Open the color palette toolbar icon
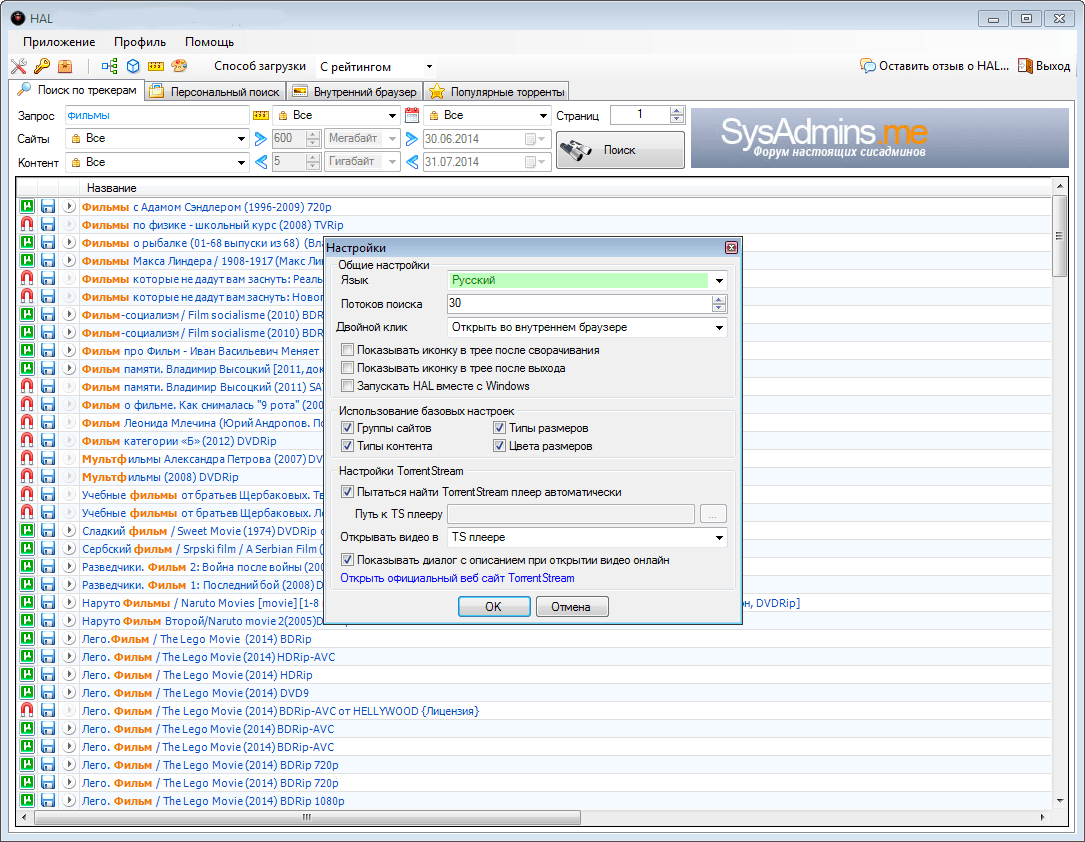 pyautogui.click(x=179, y=66)
